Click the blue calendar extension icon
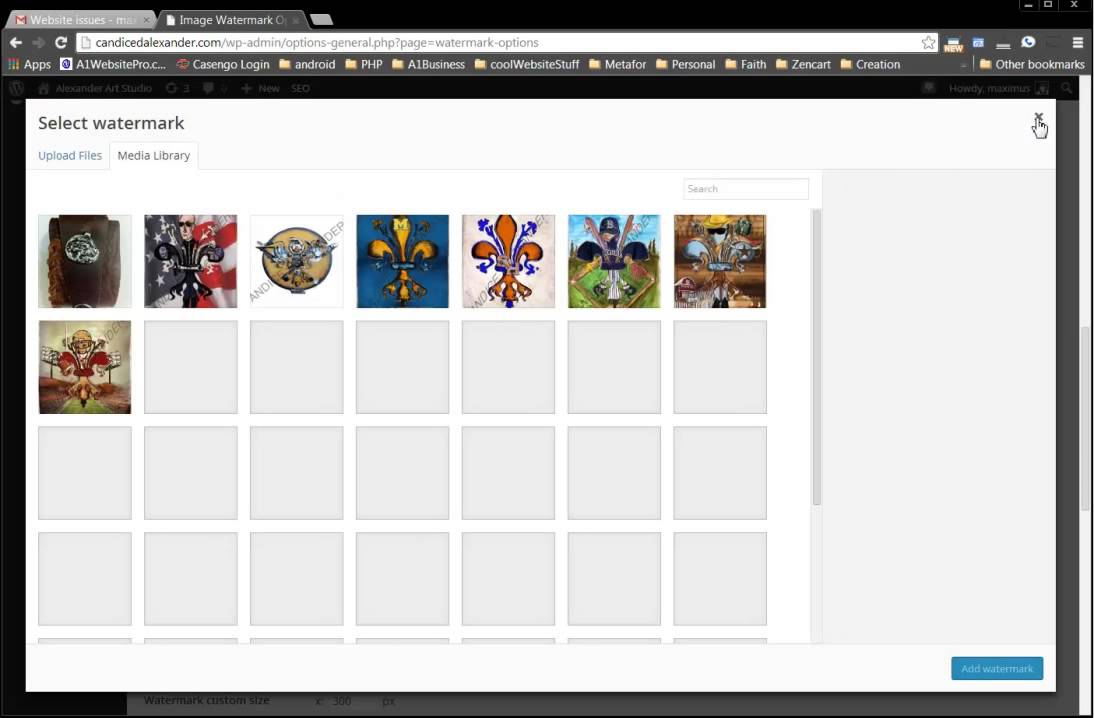This screenshot has height=718, width=1094. pos(978,43)
